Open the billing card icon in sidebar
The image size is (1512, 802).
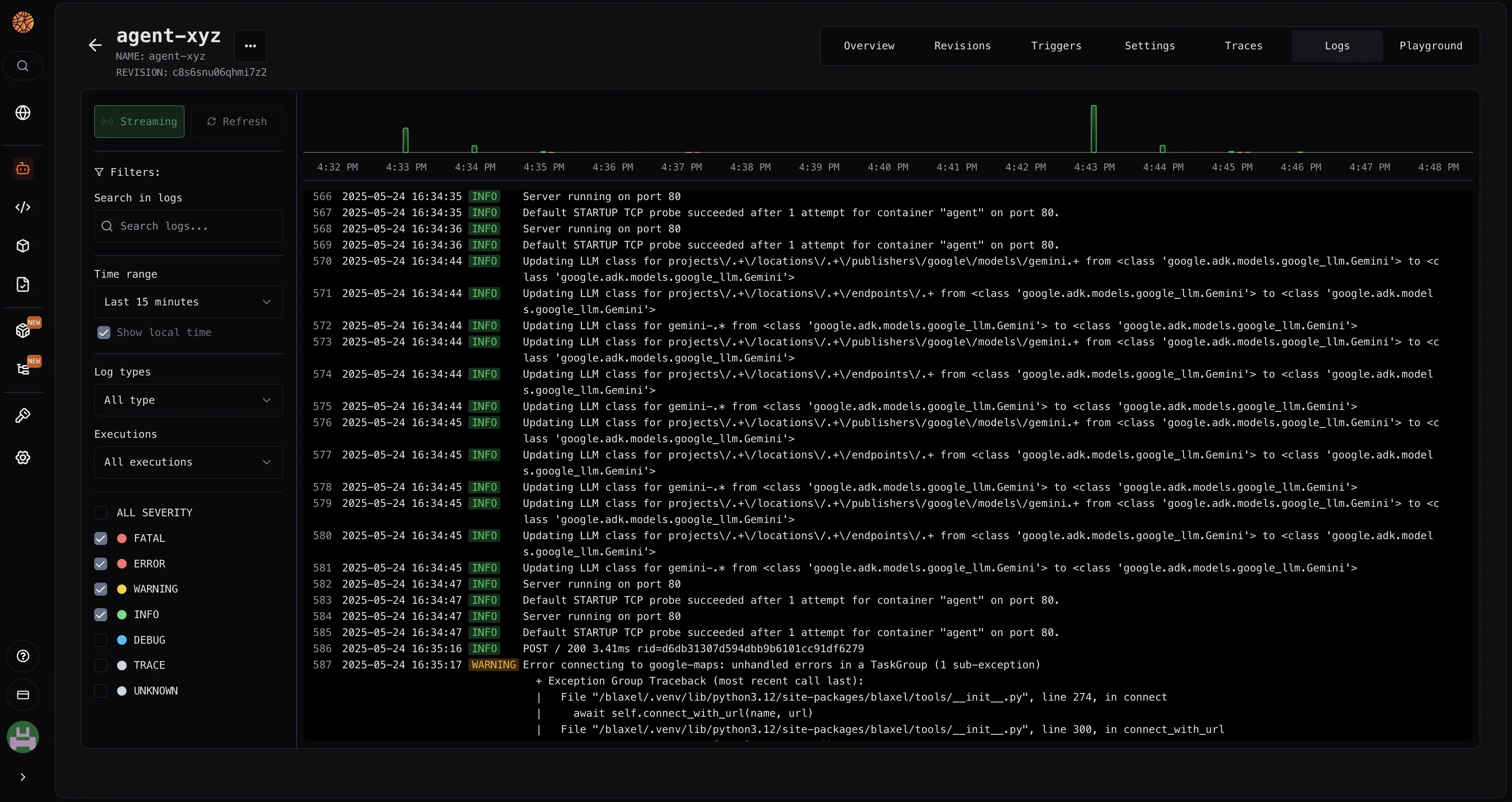point(23,695)
